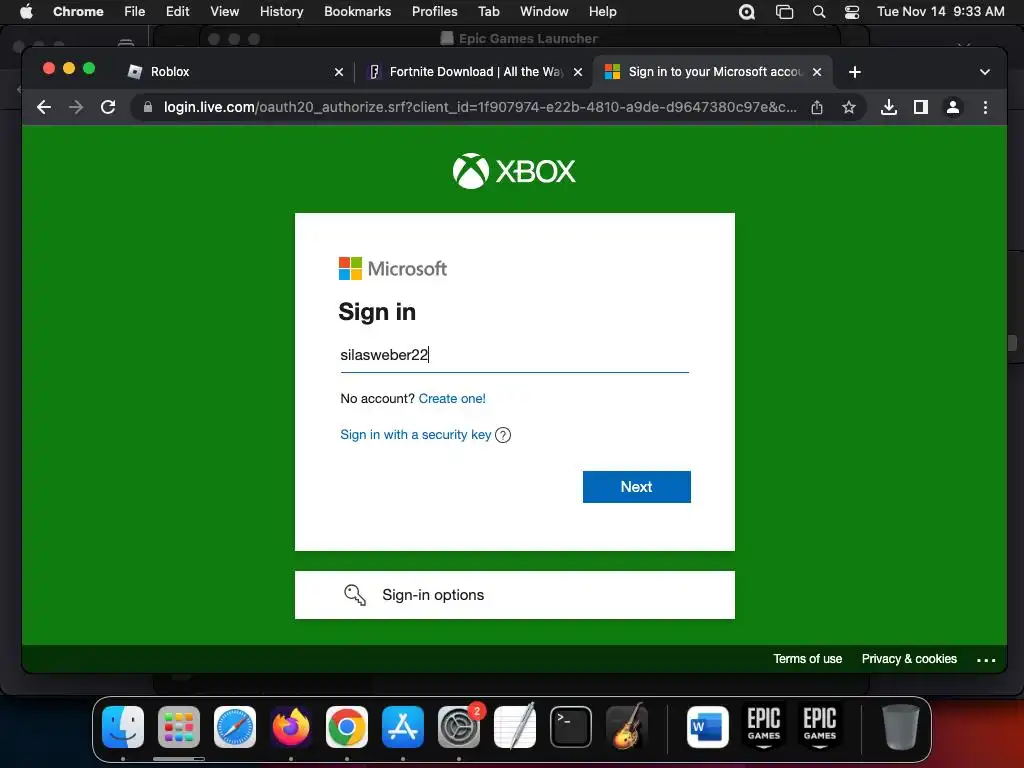Open the first Epic Games Dock icon
This screenshot has width=1024, height=768.
763,725
